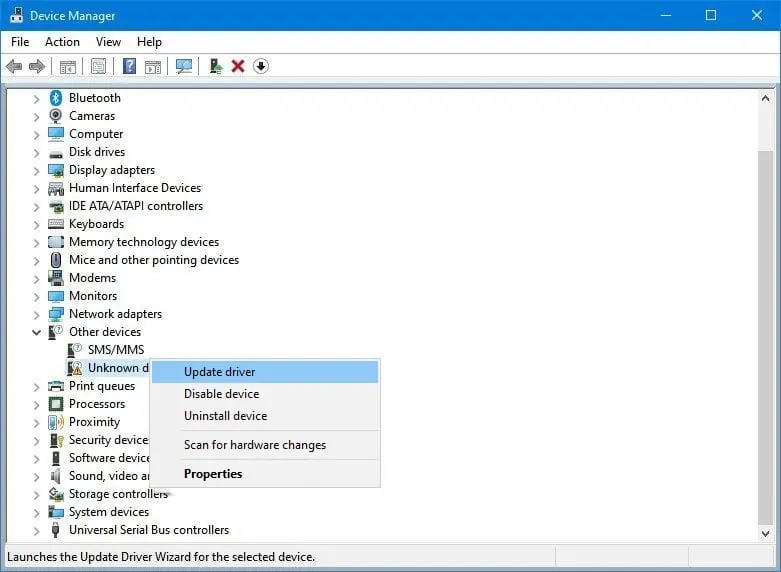781x572 pixels.
Task: Click the Forward arrow toolbar icon
Action: pos(37,66)
